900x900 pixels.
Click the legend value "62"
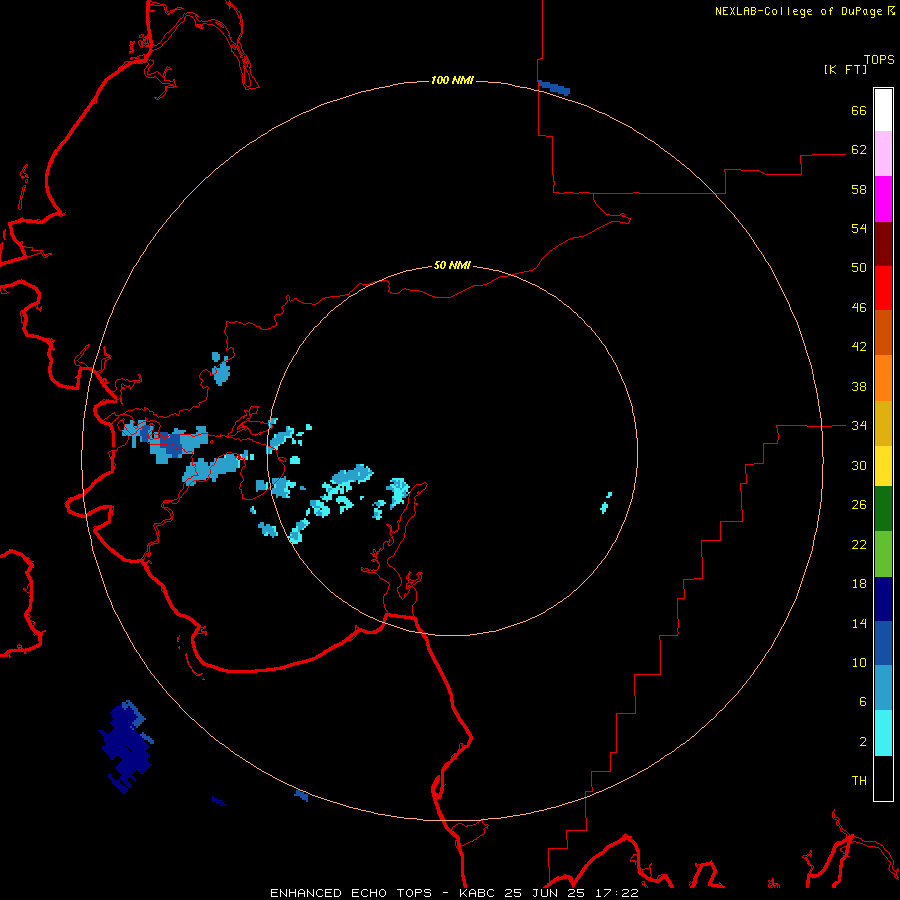point(859,150)
